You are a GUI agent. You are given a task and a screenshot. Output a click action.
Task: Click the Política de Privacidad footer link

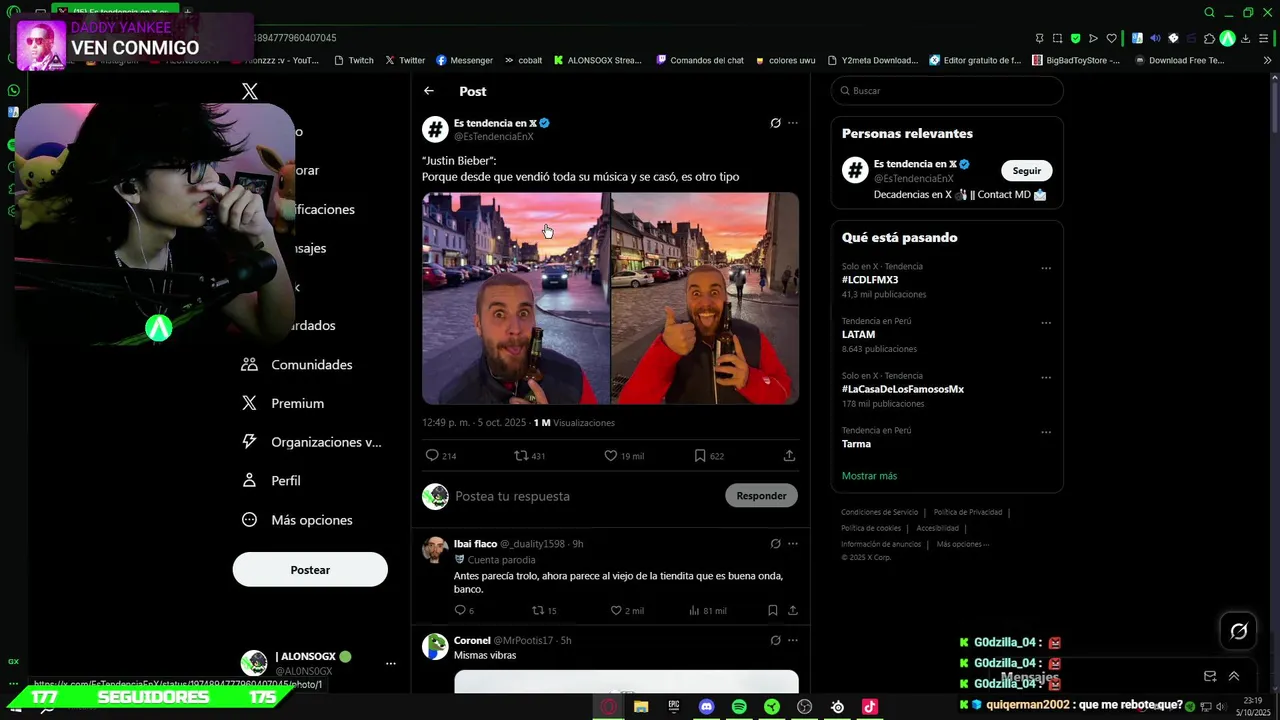coord(968,512)
